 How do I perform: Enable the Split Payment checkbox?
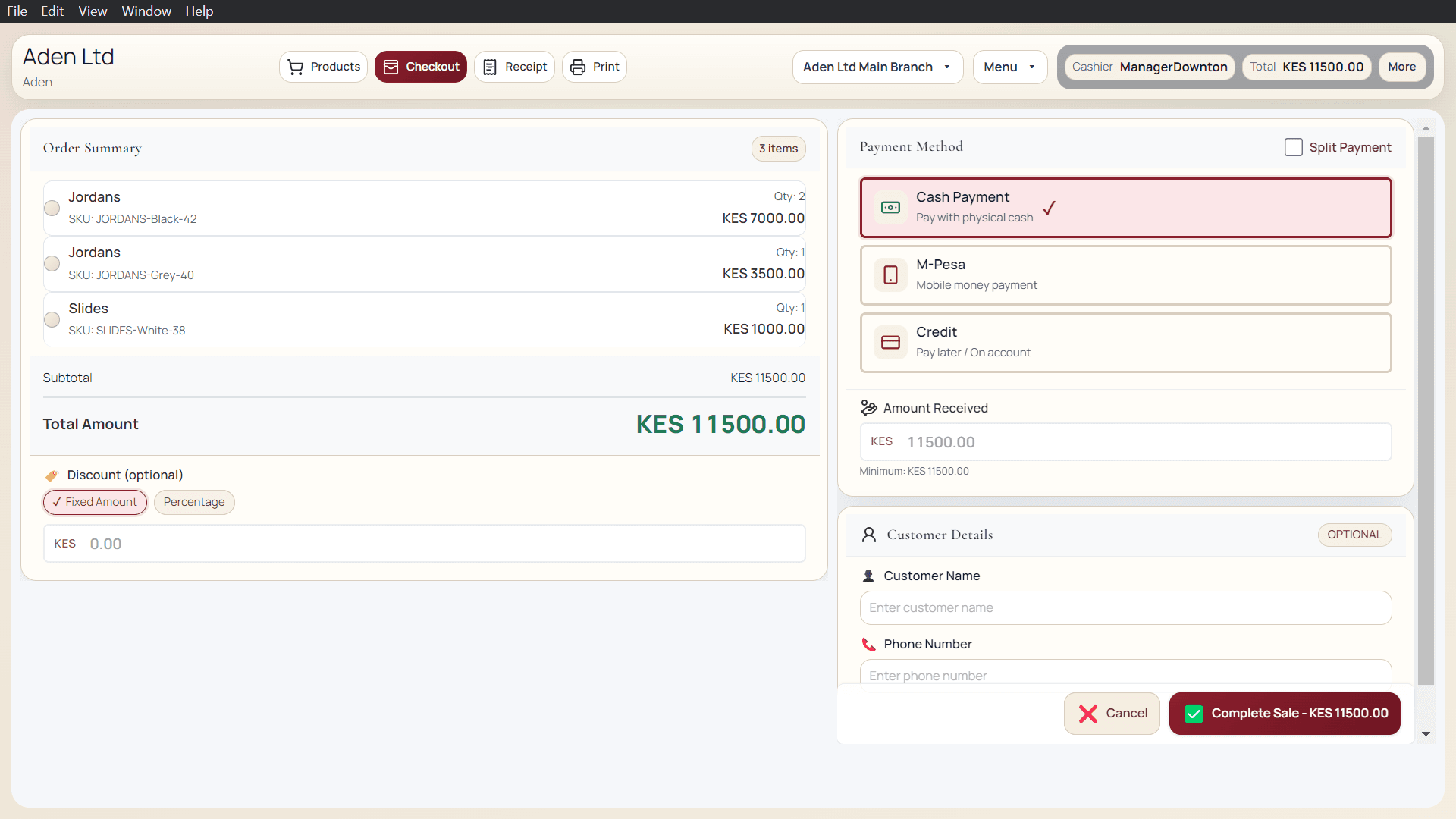[1294, 147]
